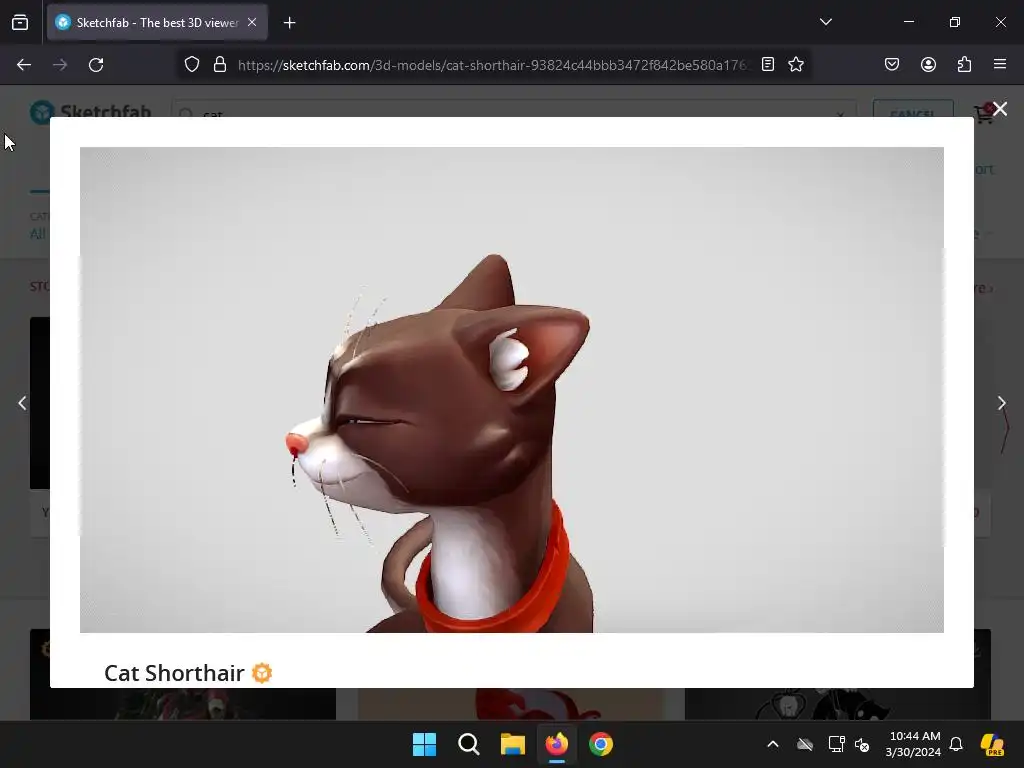This screenshot has width=1024, height=768.
Task: Expand the list all tabs dropdown arrow
Action: point(825,22)
